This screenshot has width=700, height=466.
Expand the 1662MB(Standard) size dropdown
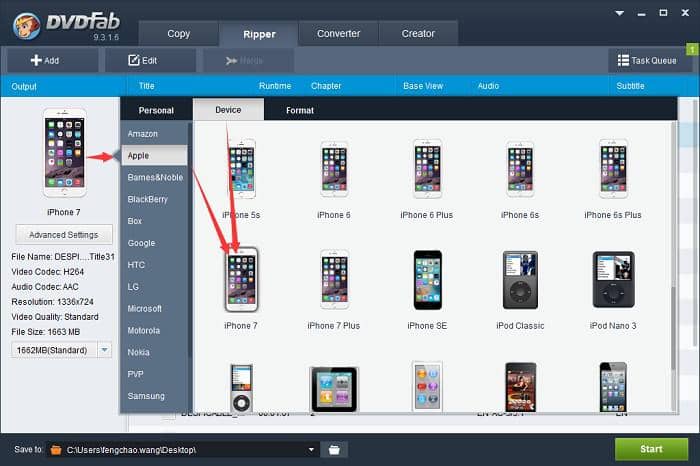point(104,350)
